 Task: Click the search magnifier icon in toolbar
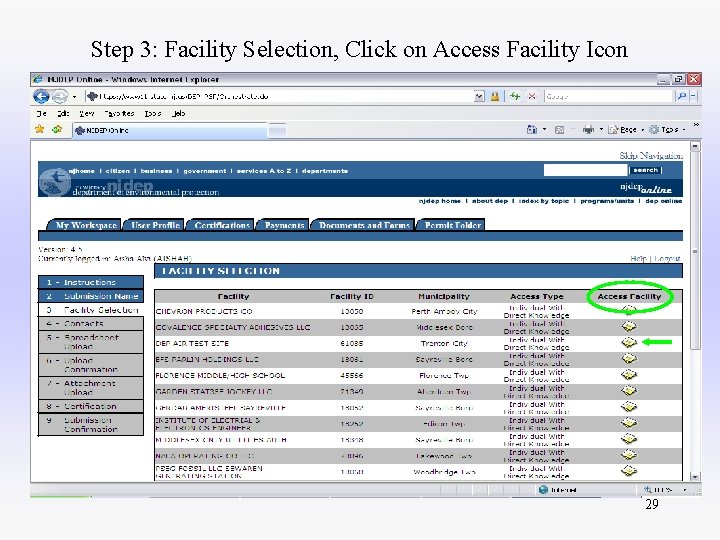[681, 96]
